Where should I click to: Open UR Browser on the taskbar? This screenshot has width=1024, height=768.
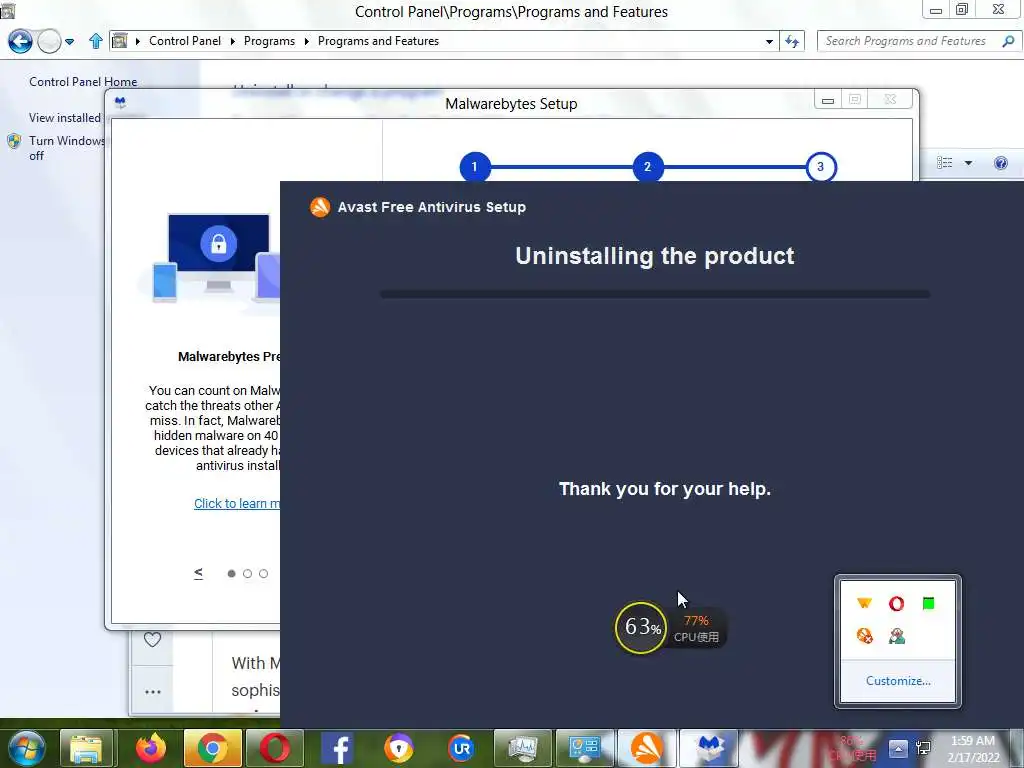coord(461,749)
